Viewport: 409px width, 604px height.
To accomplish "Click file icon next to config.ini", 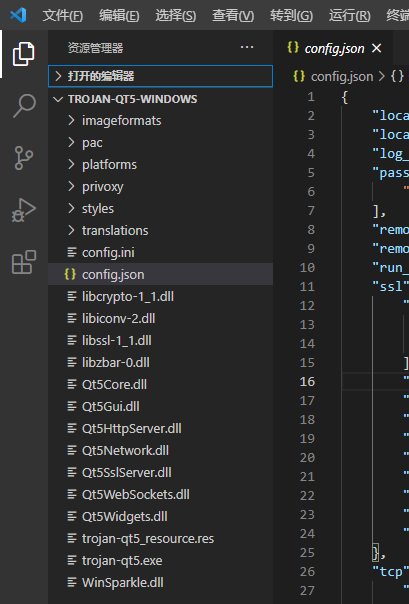I will [x=72, y=252].
